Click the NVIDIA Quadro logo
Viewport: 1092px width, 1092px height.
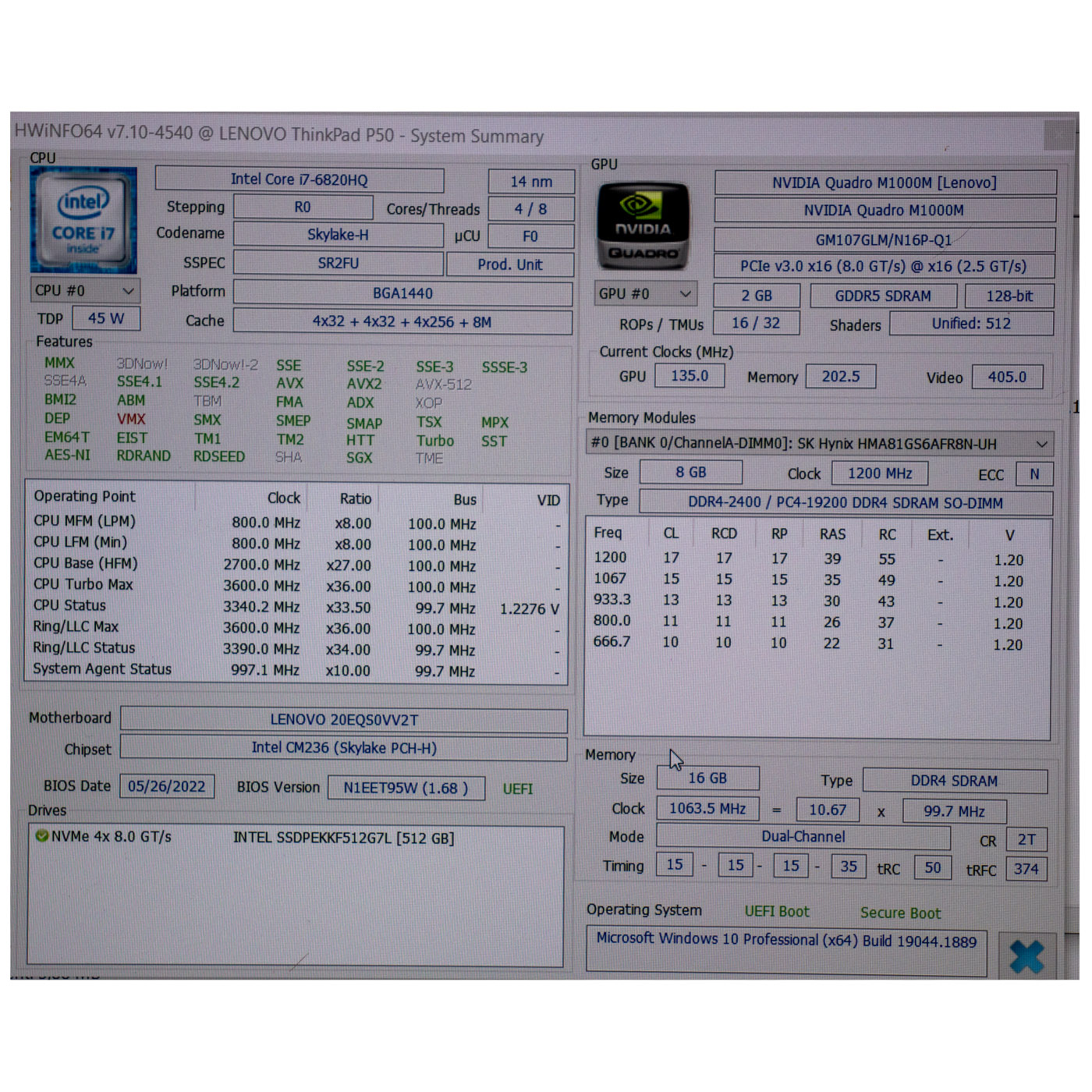pos(643,225)
